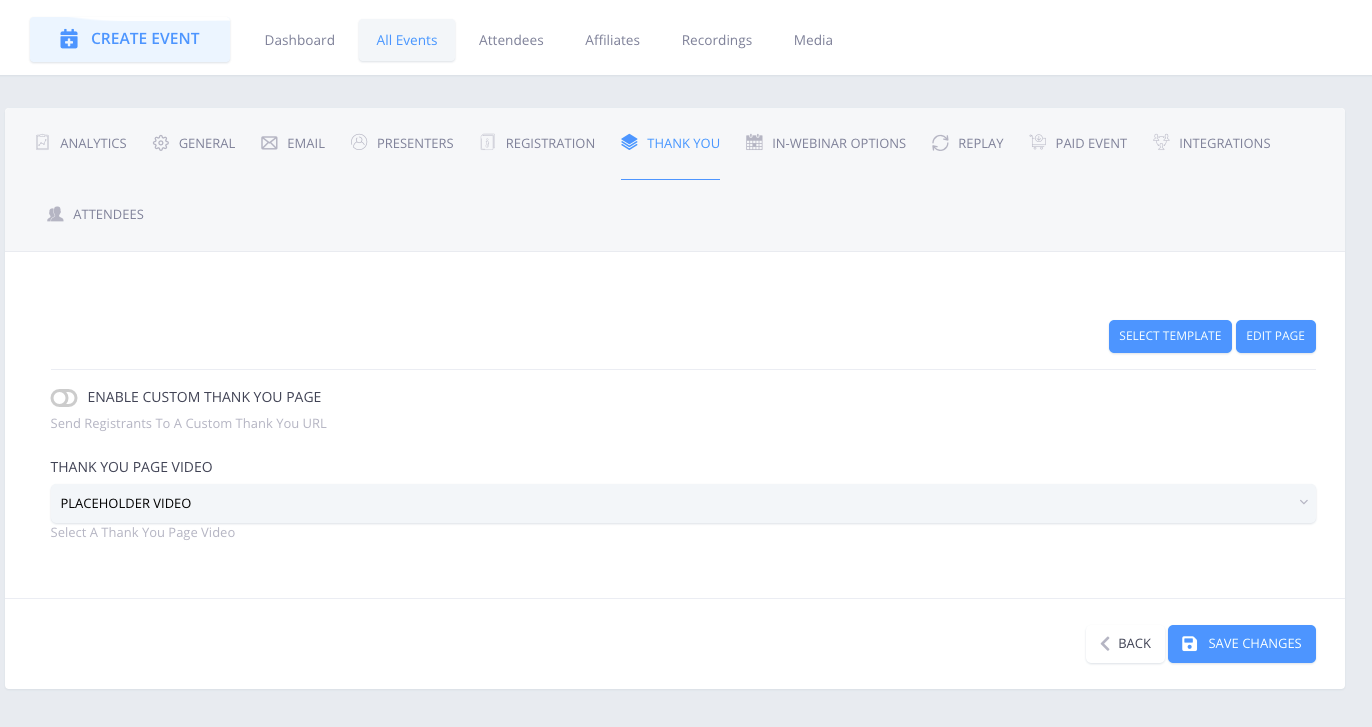Select the INTEGRATIONS event tab

click(1212, 143)
